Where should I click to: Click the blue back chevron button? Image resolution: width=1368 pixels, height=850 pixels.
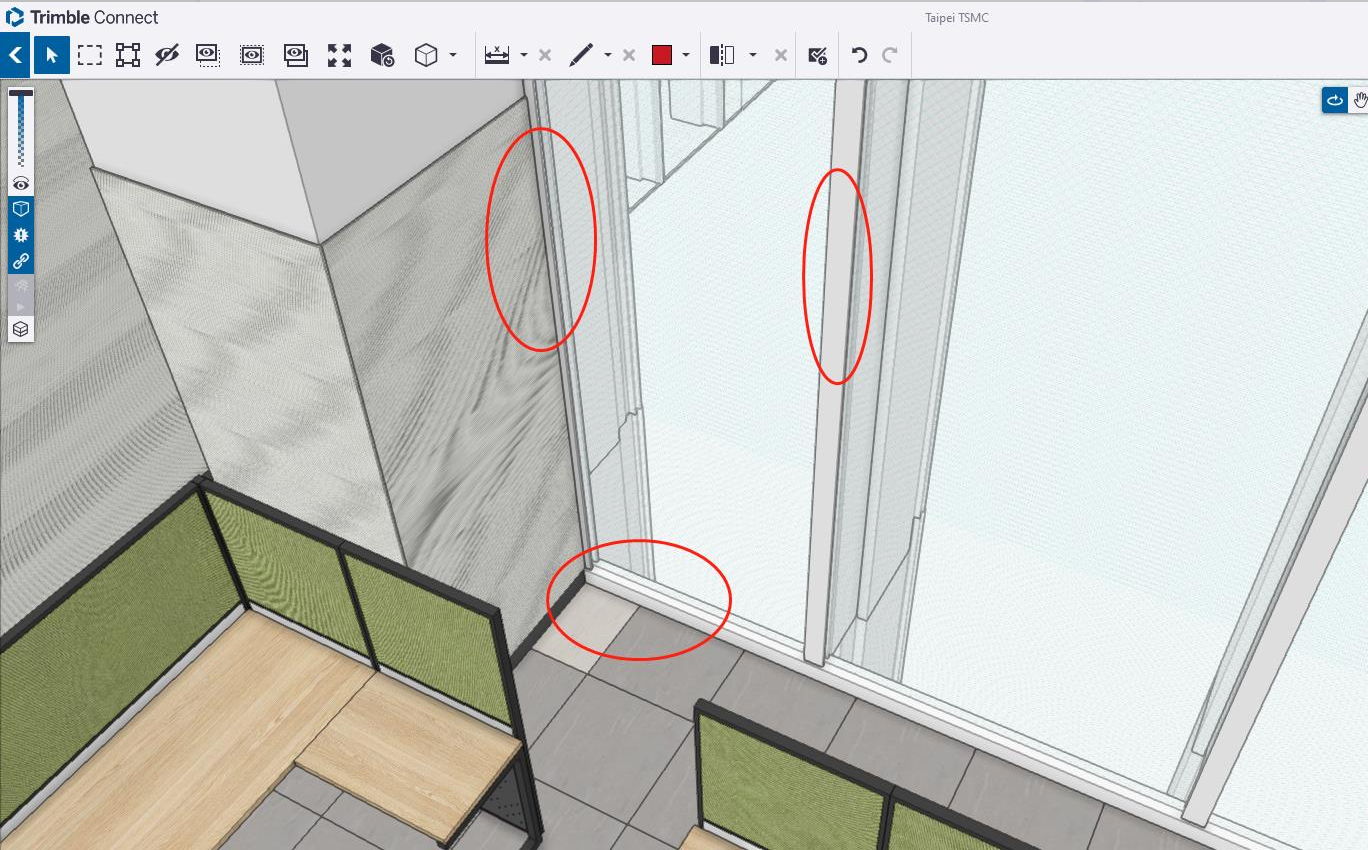pos(15,56)
